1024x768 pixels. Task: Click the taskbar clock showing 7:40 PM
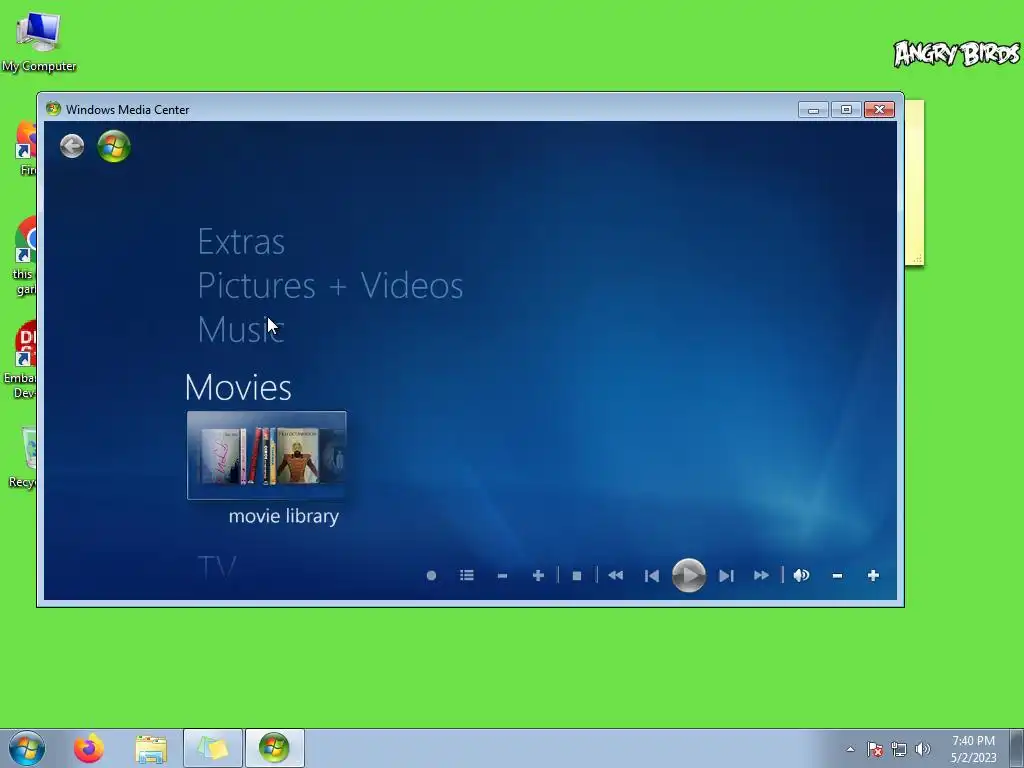973,749
